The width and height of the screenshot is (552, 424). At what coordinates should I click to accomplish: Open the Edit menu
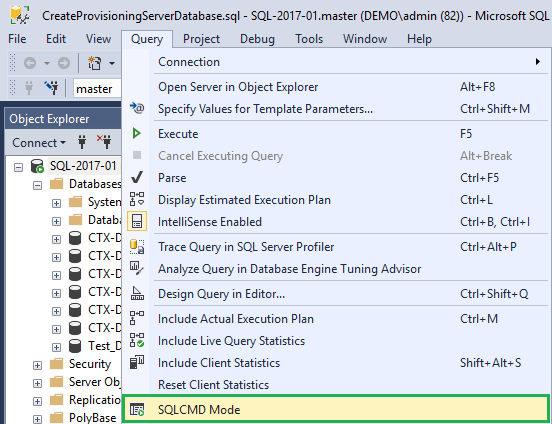click(56, 39)
